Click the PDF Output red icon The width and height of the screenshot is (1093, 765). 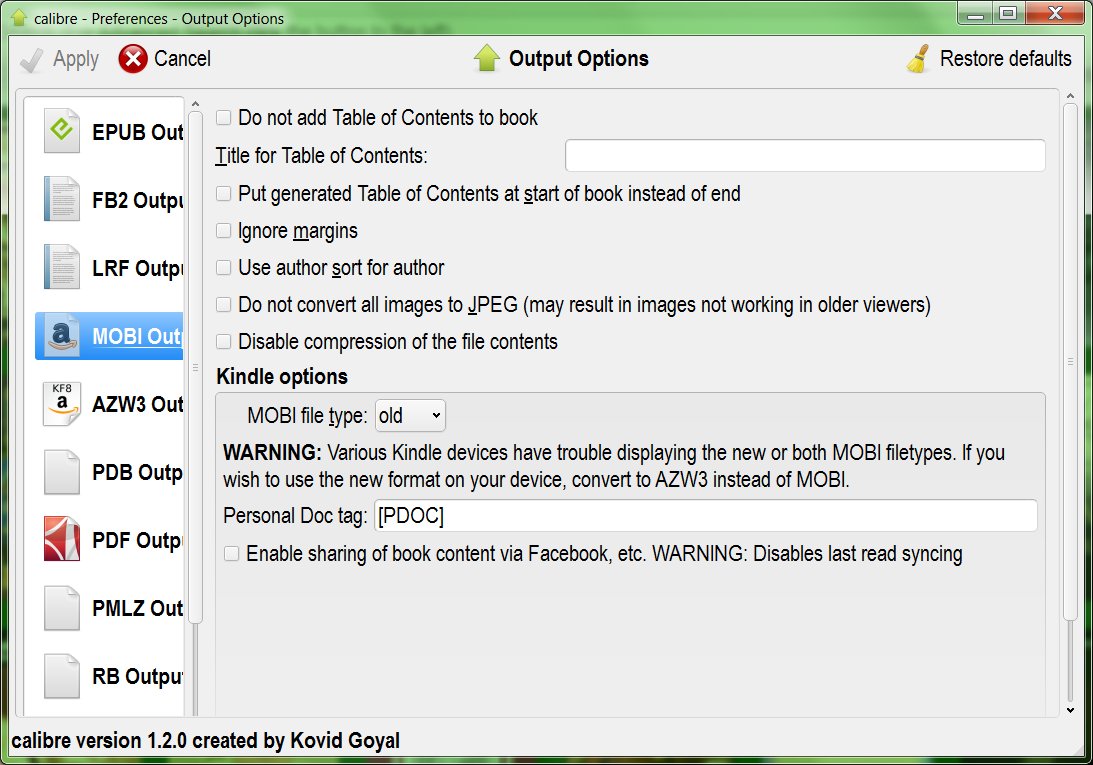[x=61, y=539]
